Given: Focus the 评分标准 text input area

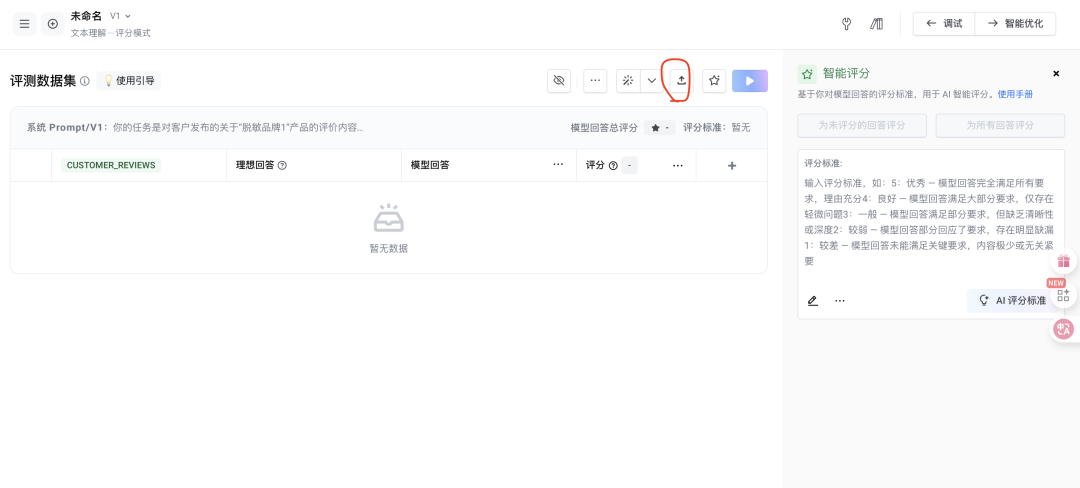Looking at the screenshot, I should click(931, 222).
